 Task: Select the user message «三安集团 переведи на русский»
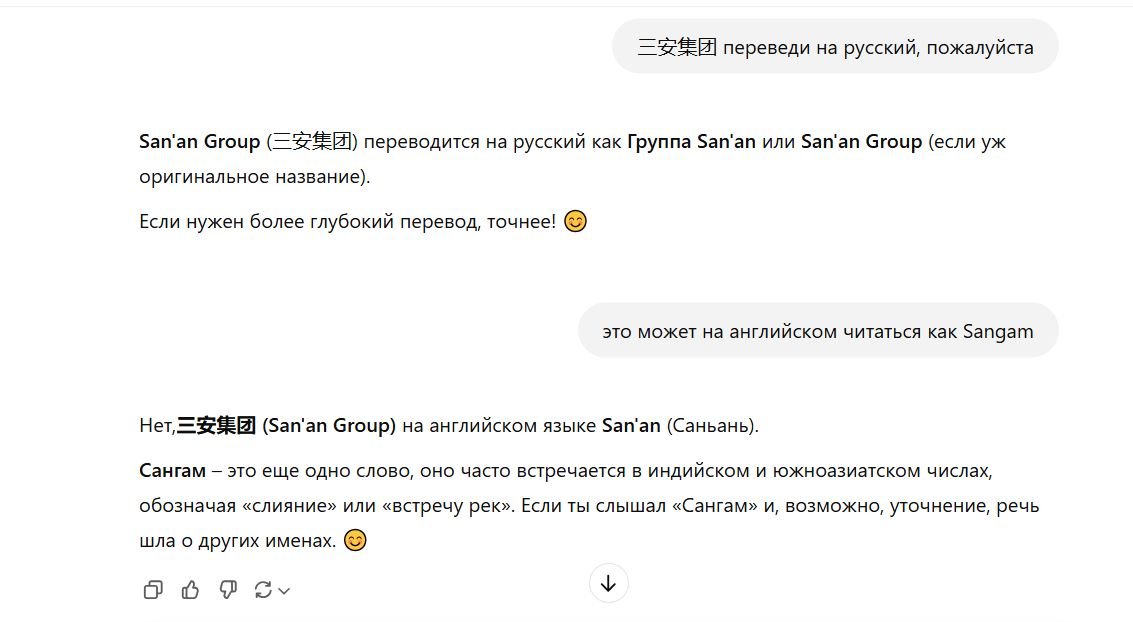coord(835,47)
